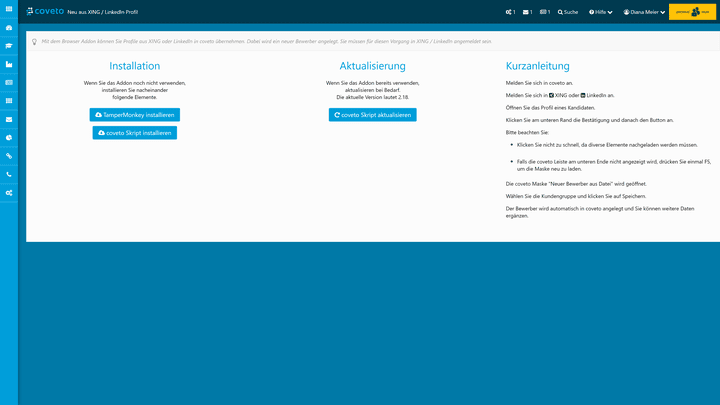Viewport: 720px width, 405px height.
Task: Click the lightbulb hint icon
Action: tap(34, 42)
